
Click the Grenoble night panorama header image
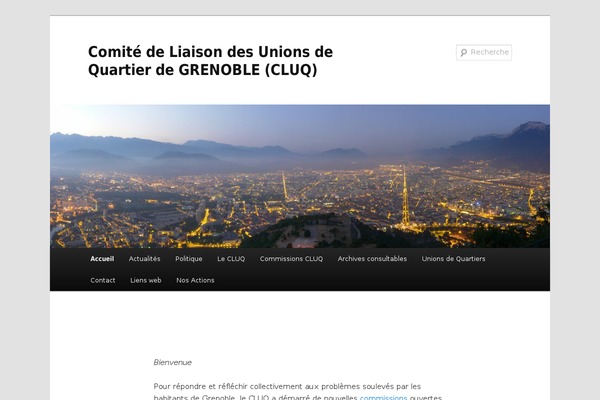(x=300, y=176)
